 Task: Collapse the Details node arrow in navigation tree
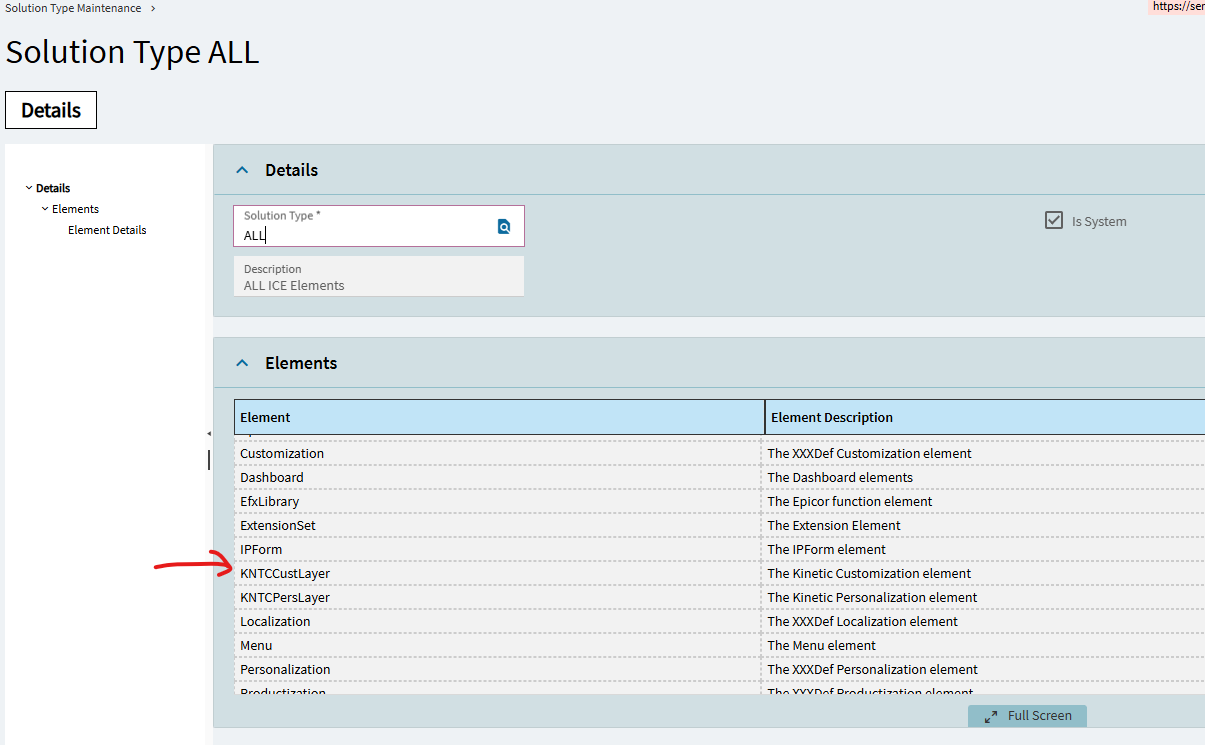29,188
